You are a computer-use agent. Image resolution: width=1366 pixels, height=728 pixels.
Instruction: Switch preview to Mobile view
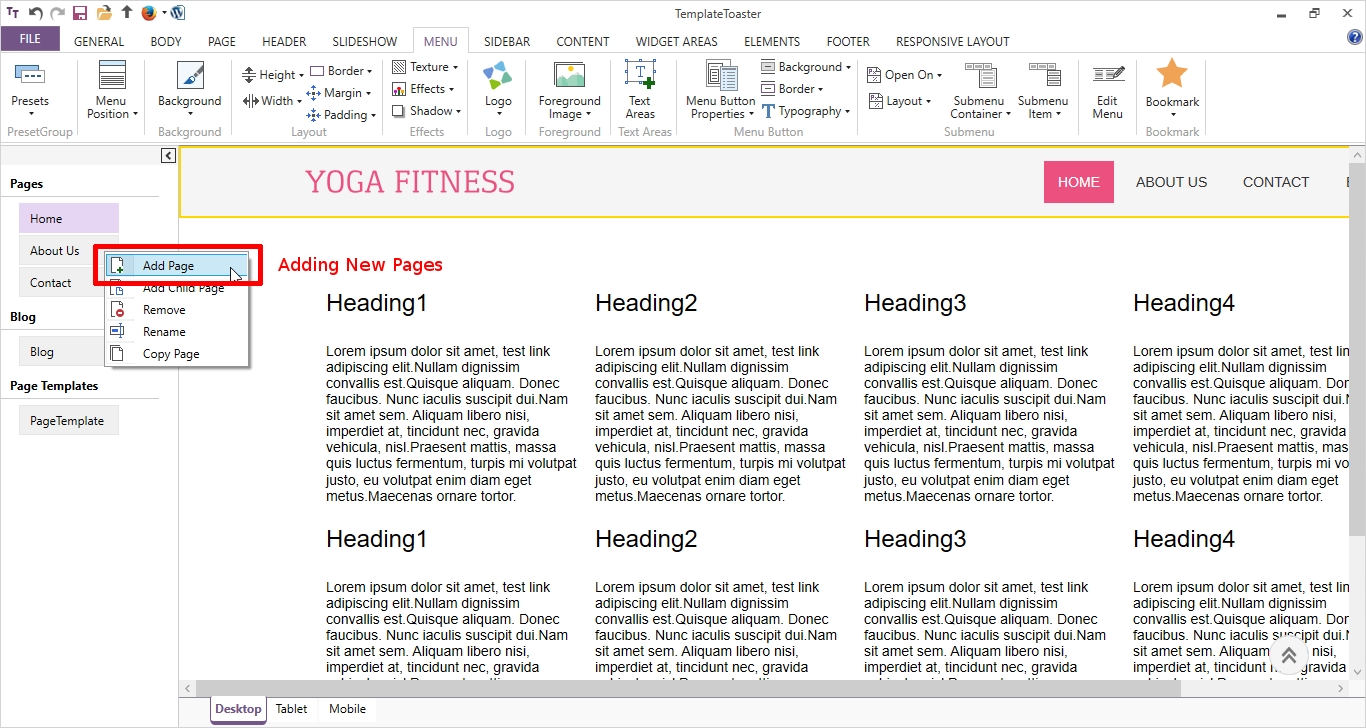(347, 709)
